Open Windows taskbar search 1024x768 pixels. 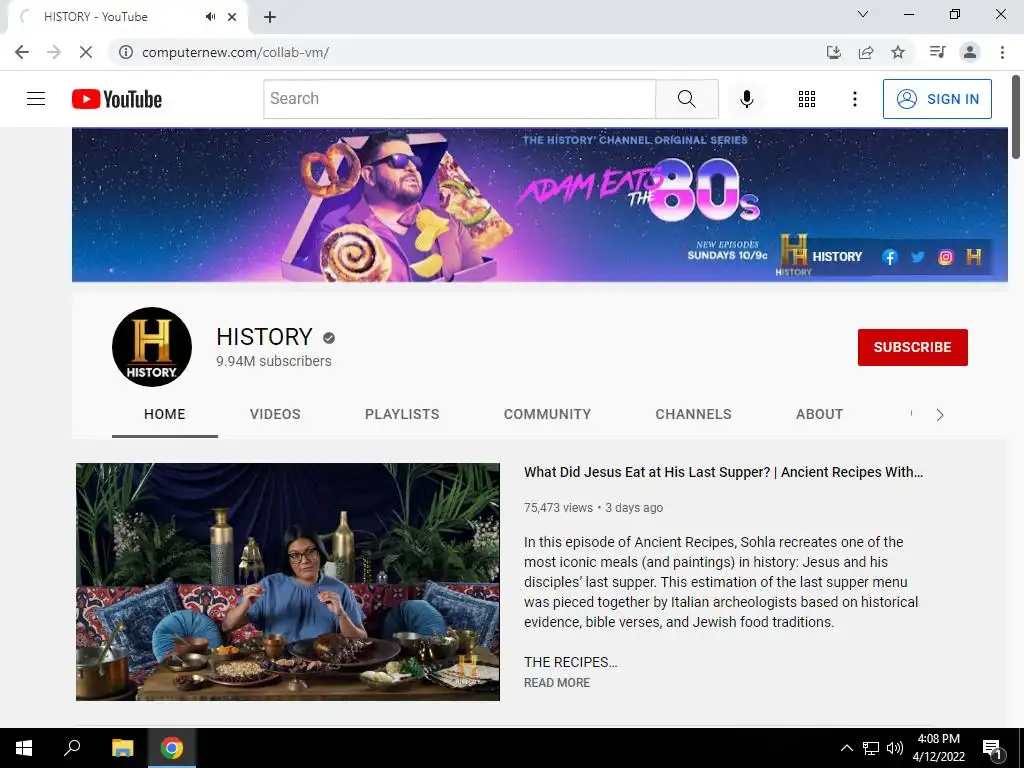[x=72, y=748]
